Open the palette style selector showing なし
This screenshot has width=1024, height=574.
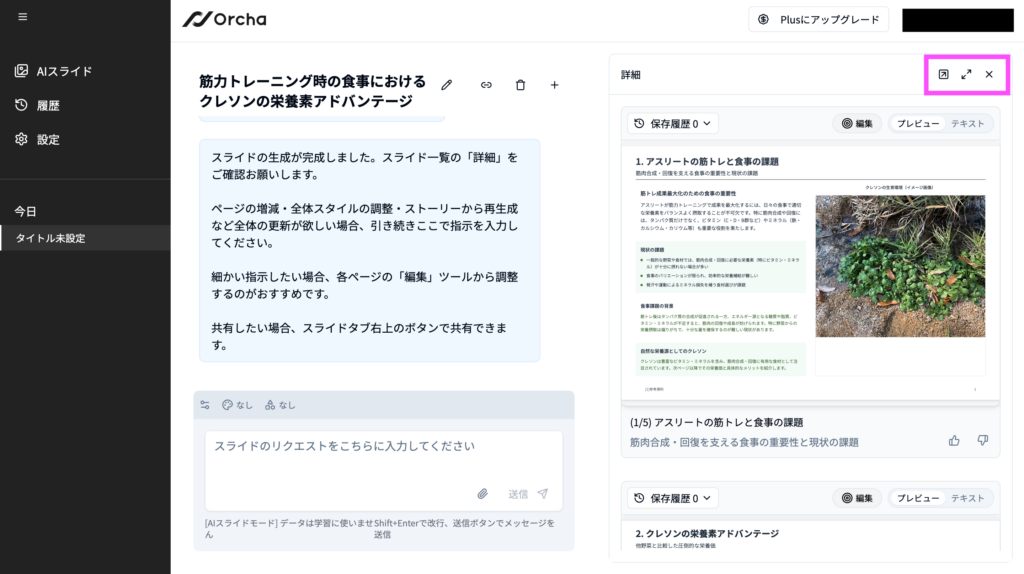[237, 405]
